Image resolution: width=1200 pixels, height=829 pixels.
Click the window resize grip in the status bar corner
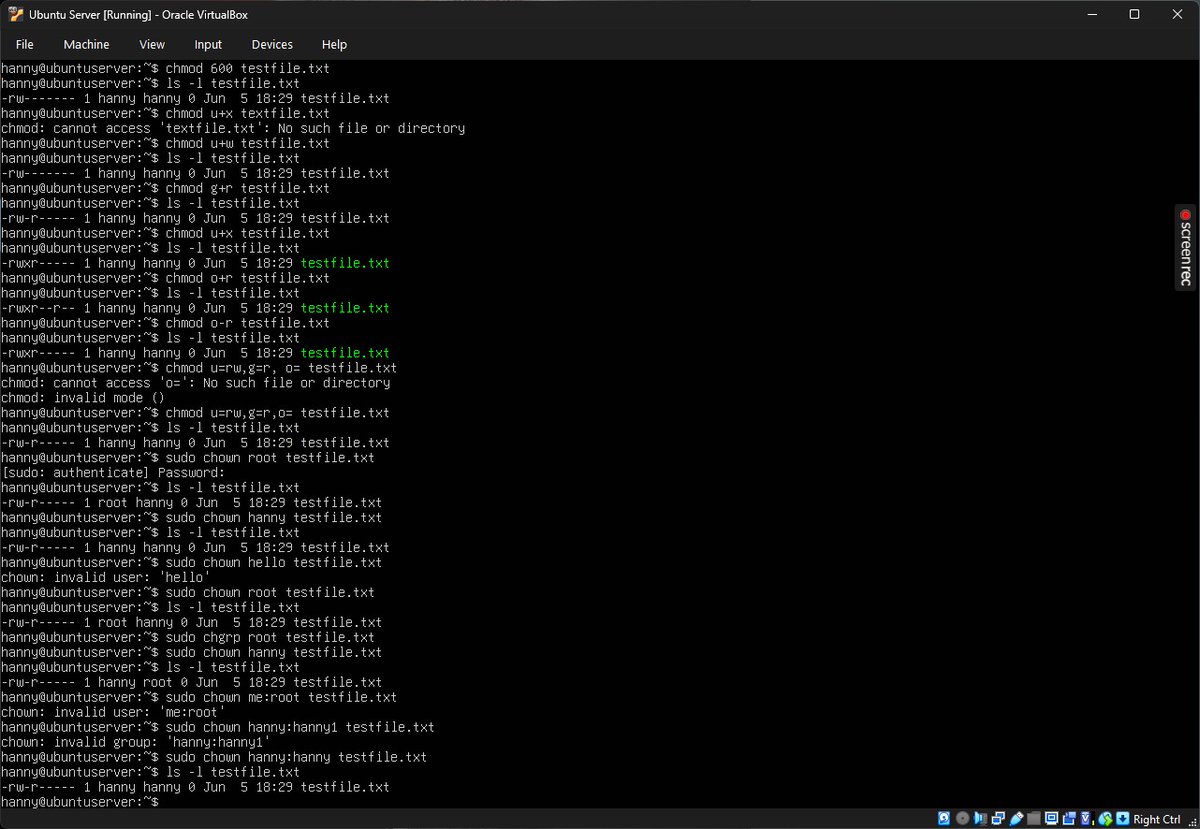pyautogui.click(x=1192, y=821)
